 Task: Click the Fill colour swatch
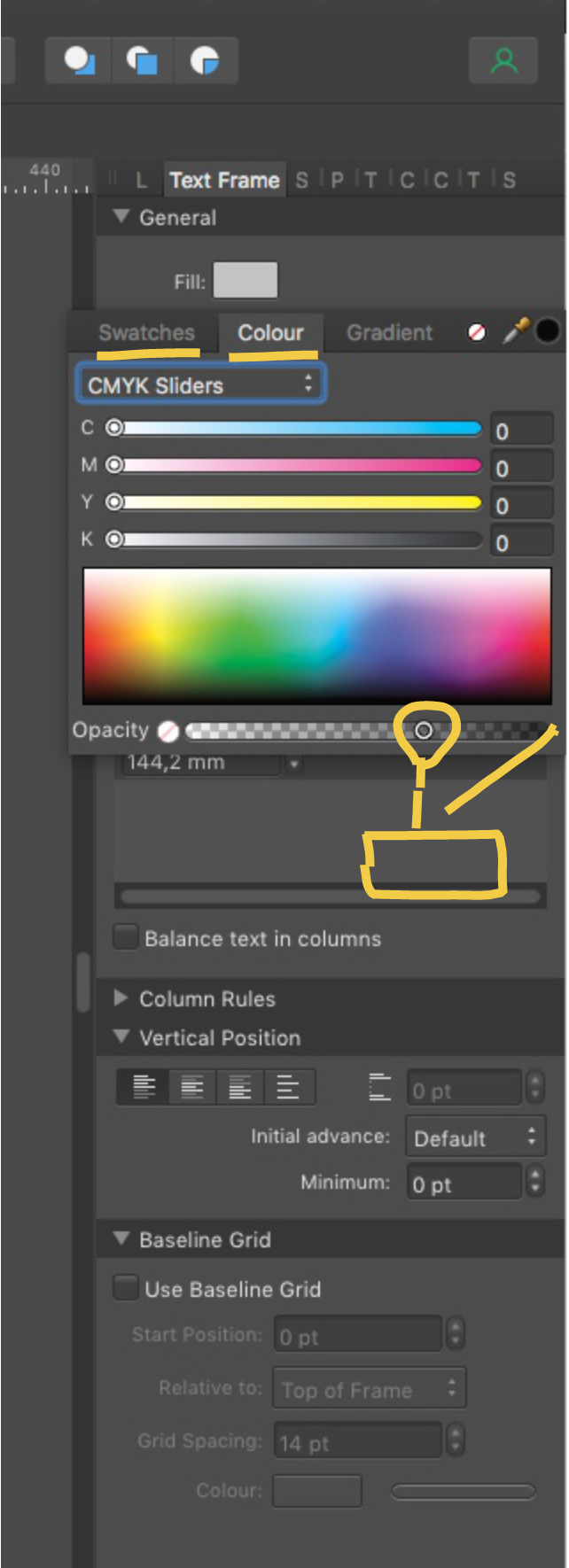point(246,280)
